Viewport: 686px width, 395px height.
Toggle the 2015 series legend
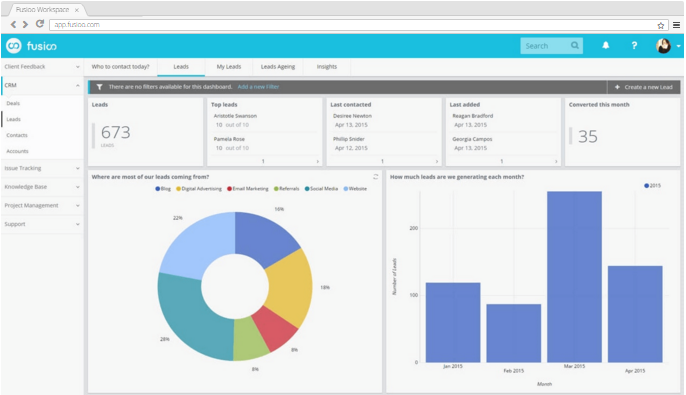click(653, 185)
